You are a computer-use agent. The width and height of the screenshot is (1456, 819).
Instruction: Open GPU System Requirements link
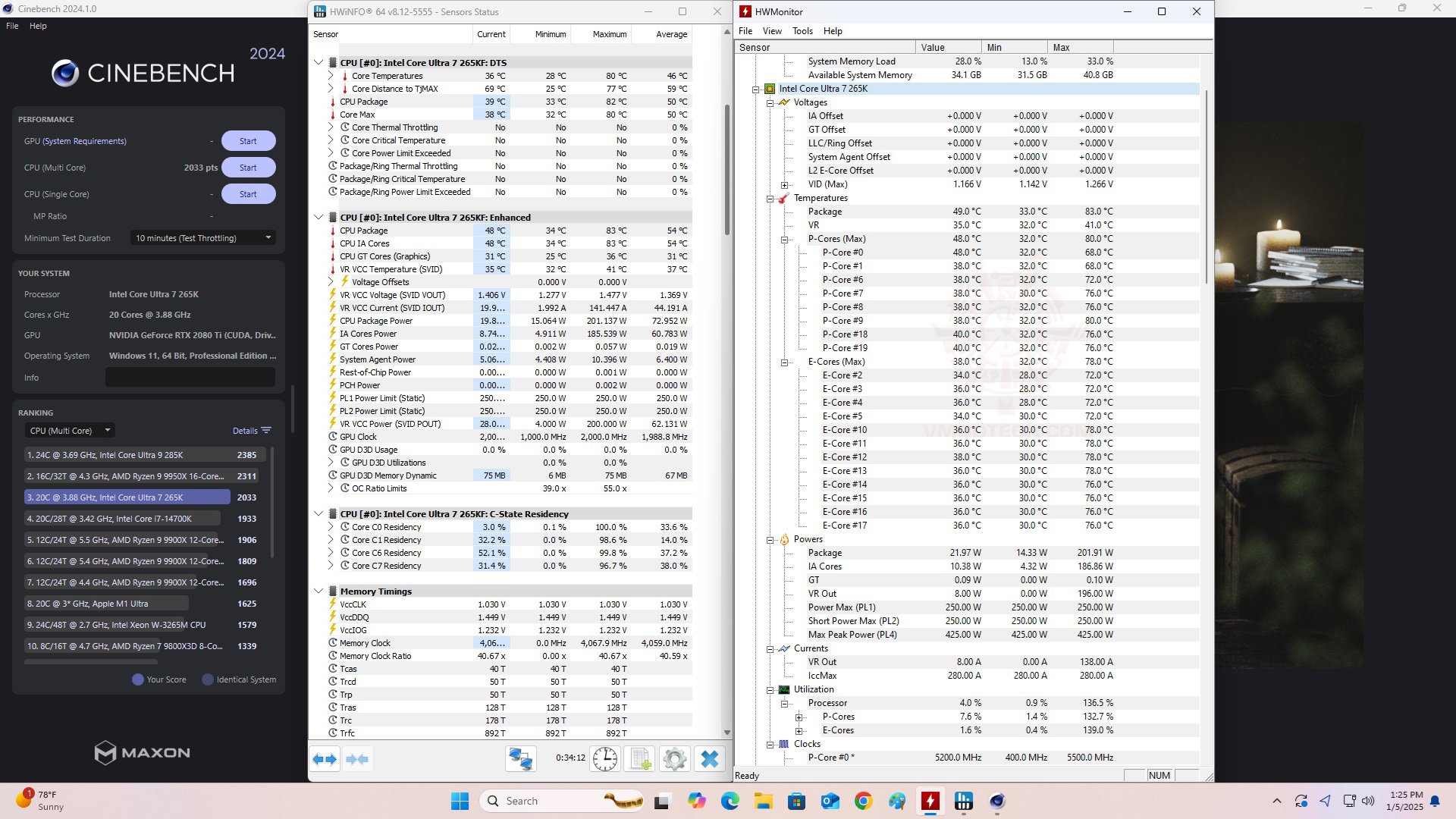85,141
